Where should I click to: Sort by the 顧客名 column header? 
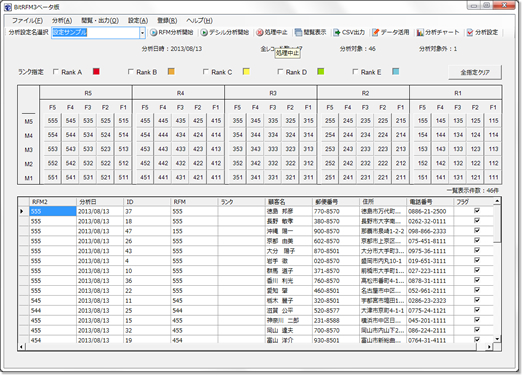[x=288, y=202]
